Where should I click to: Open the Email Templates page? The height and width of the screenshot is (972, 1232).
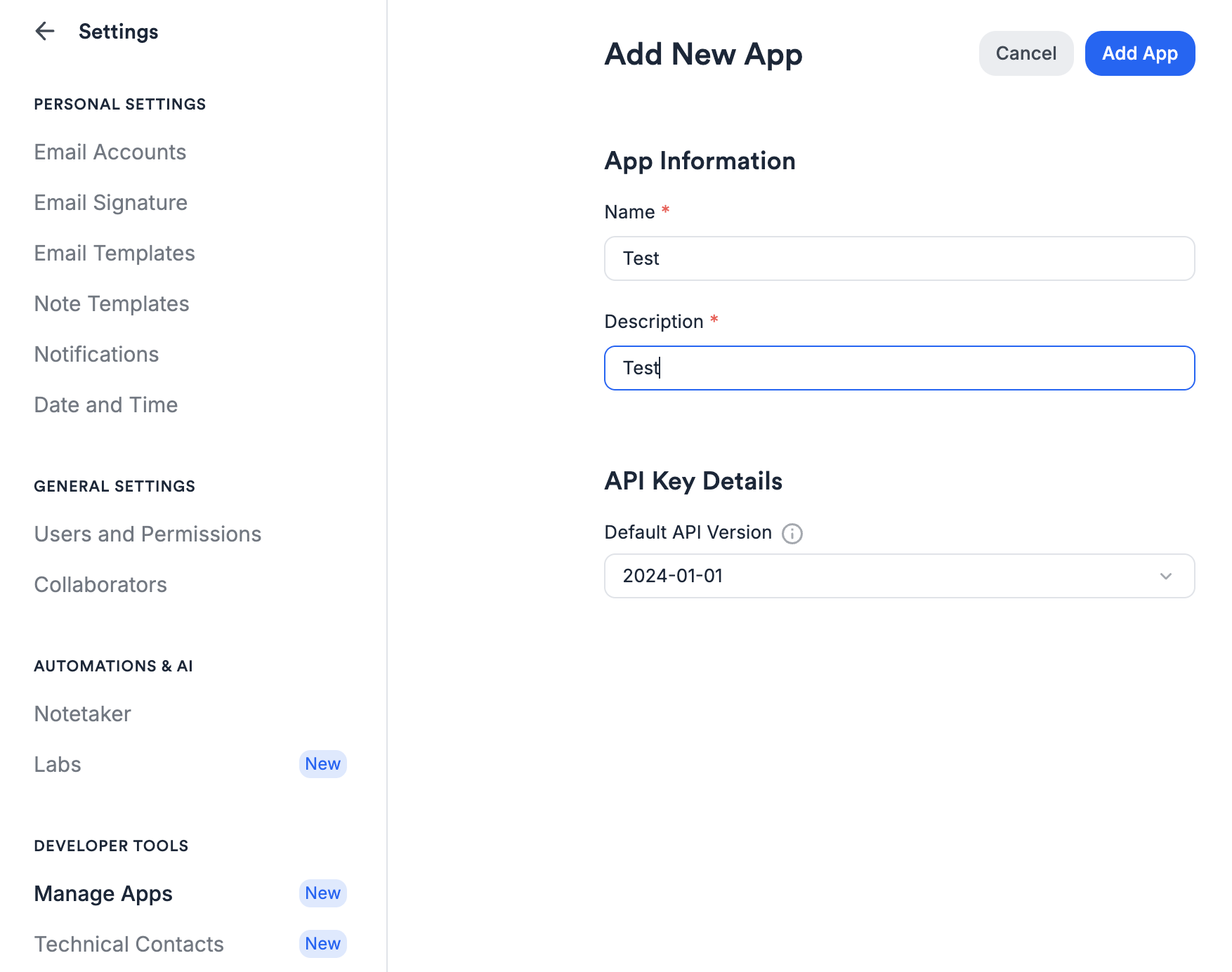114,253
